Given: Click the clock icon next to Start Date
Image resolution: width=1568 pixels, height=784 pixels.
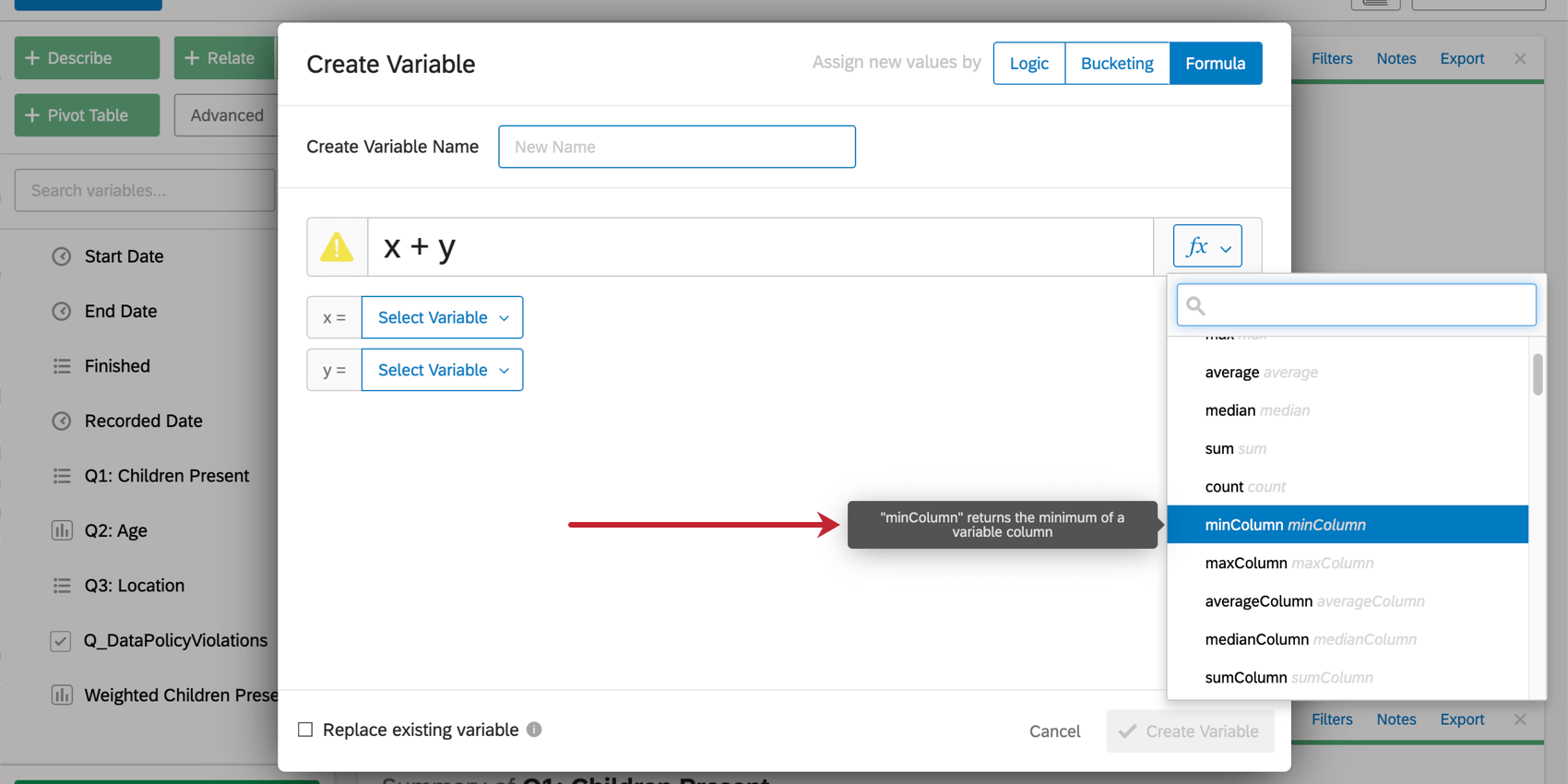Looking at the screenshot, I should coord(62,256).
